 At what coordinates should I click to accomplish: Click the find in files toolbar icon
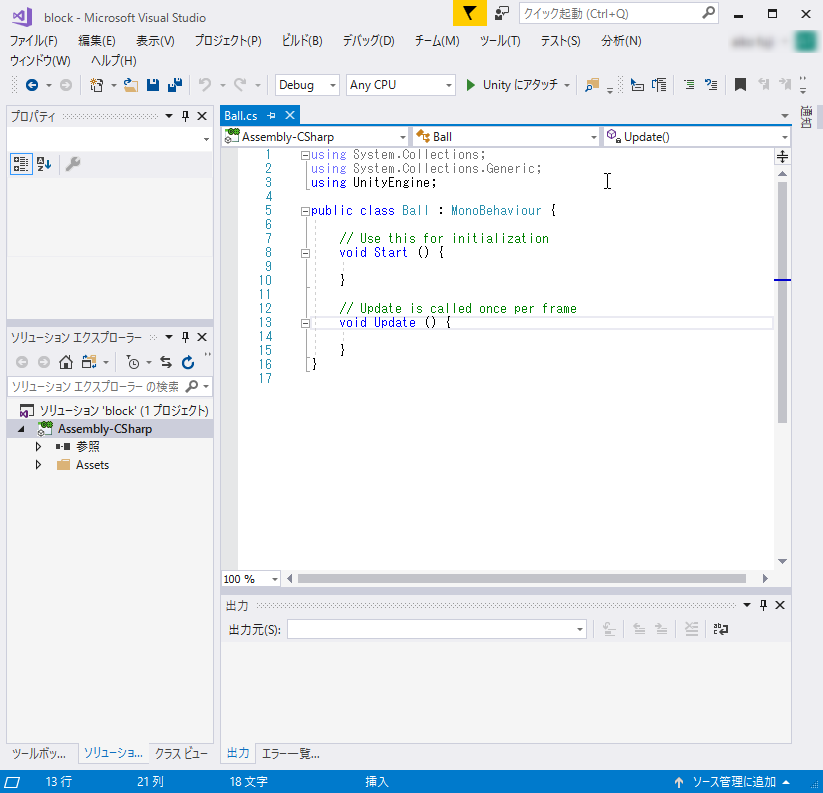tap(592, 85)
